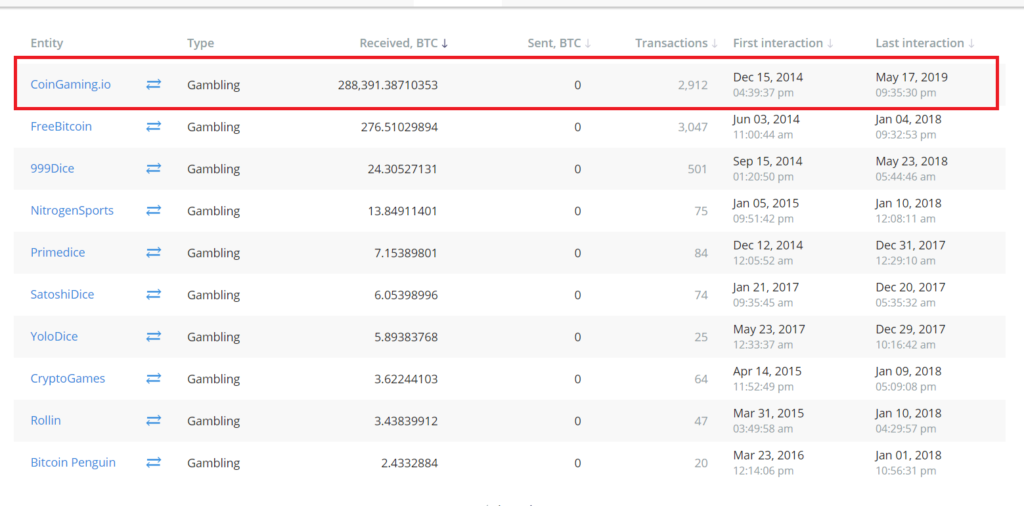Click the swap arrows icon next to CryptoGames
This screenshot has width=1024, height=506.
(153, 378)
